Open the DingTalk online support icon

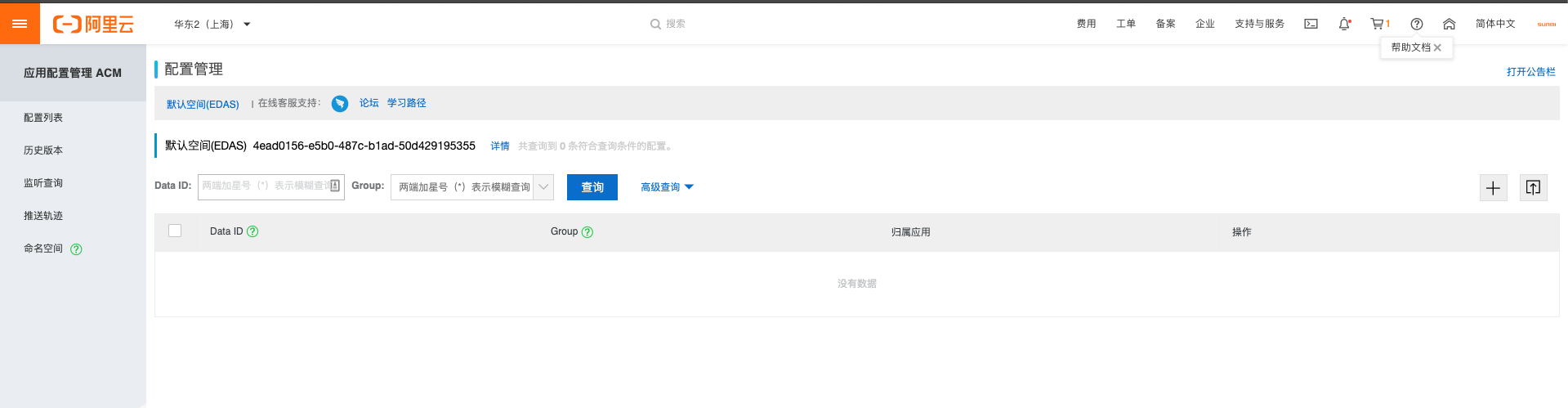[x=340, y=104]
